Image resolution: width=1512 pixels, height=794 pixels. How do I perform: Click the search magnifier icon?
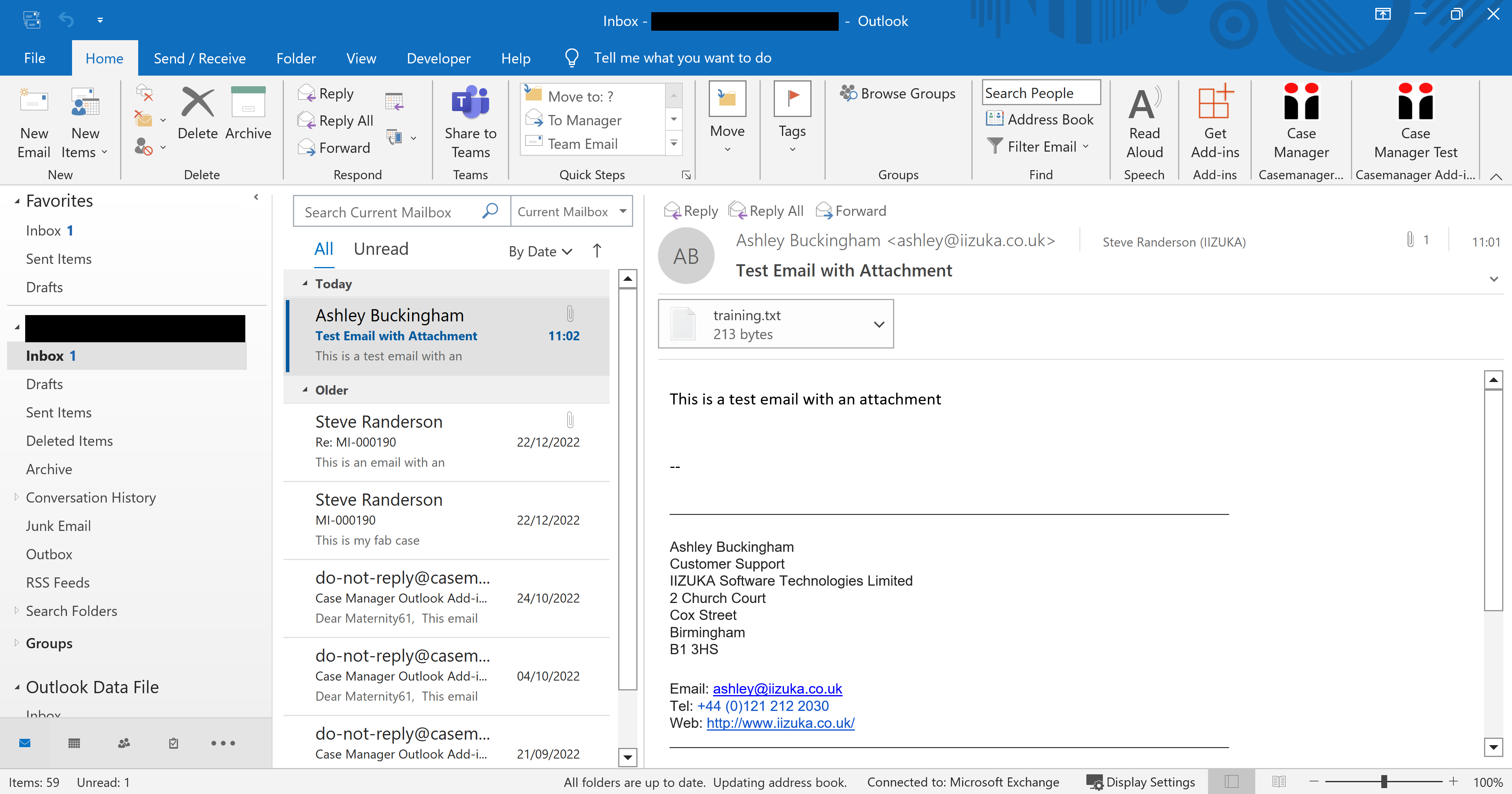(x=490, y=211)
